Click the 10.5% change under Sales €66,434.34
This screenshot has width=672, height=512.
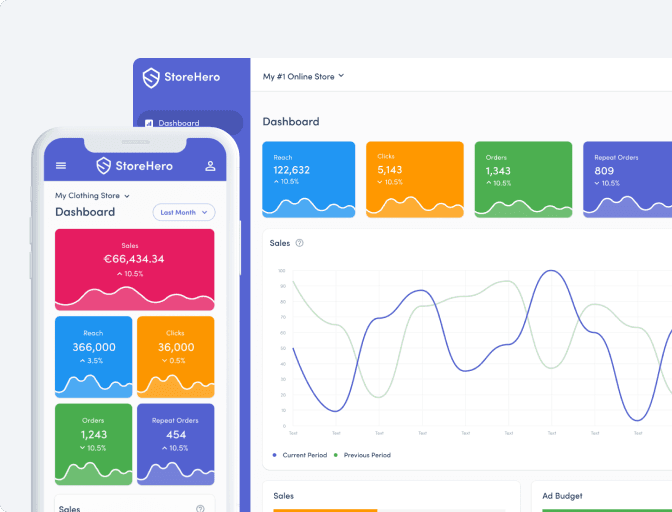130,274
